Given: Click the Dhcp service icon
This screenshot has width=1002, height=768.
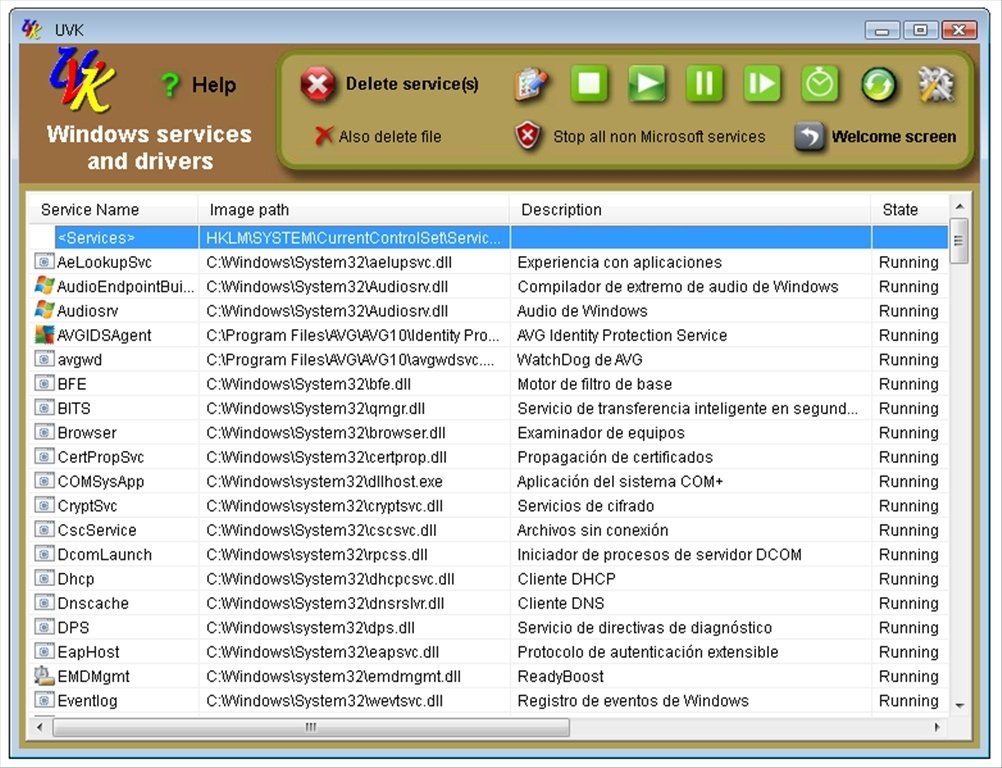Looking at the screenshot, I should (43, 578).
